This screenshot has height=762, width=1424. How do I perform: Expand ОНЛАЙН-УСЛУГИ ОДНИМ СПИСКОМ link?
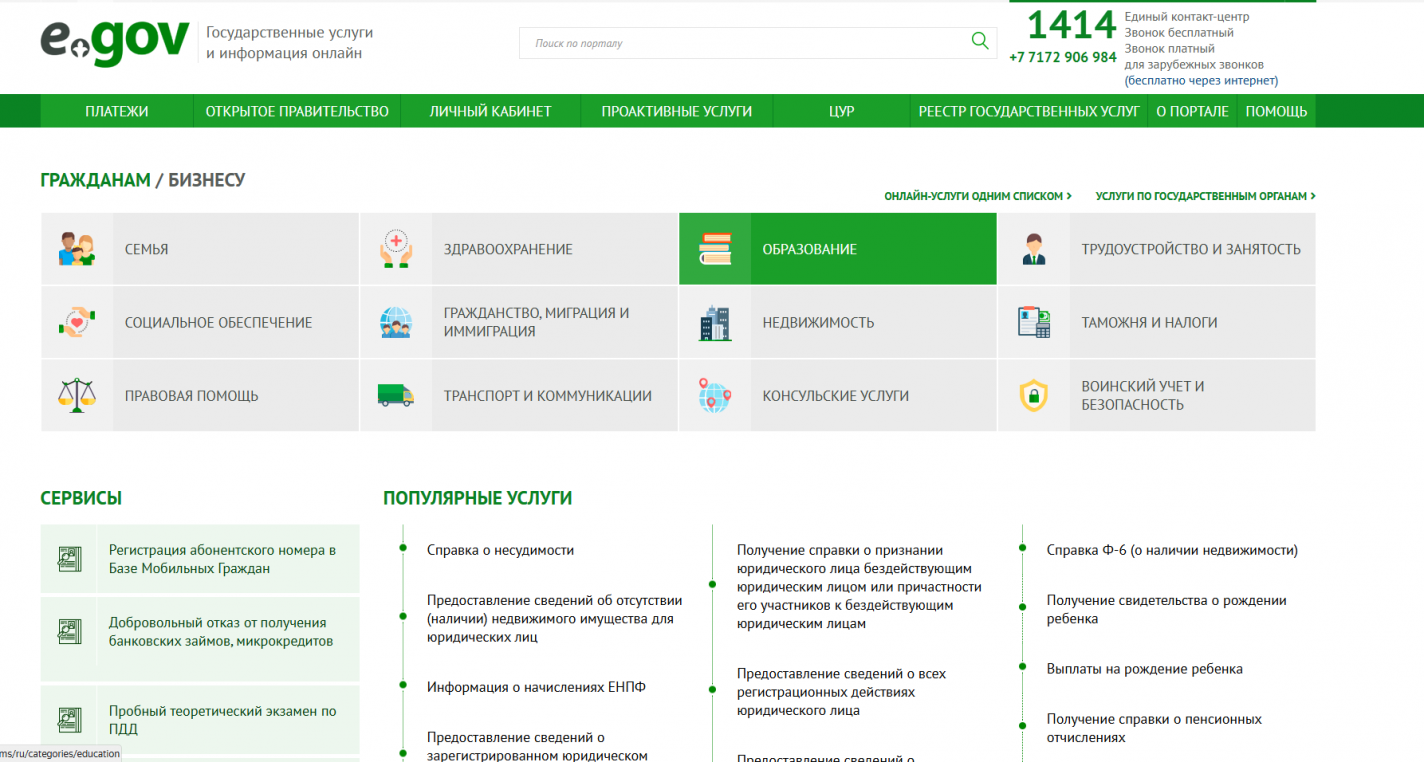[977, 197]
